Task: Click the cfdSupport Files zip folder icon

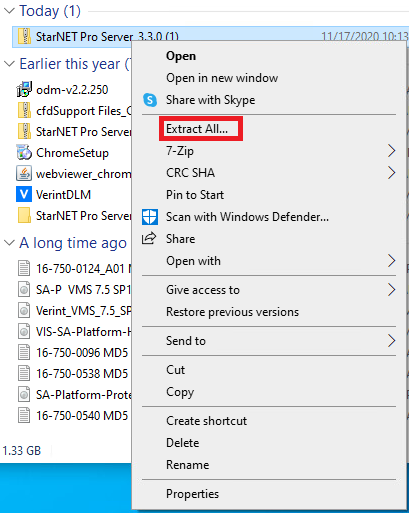Action: [24, 110]
